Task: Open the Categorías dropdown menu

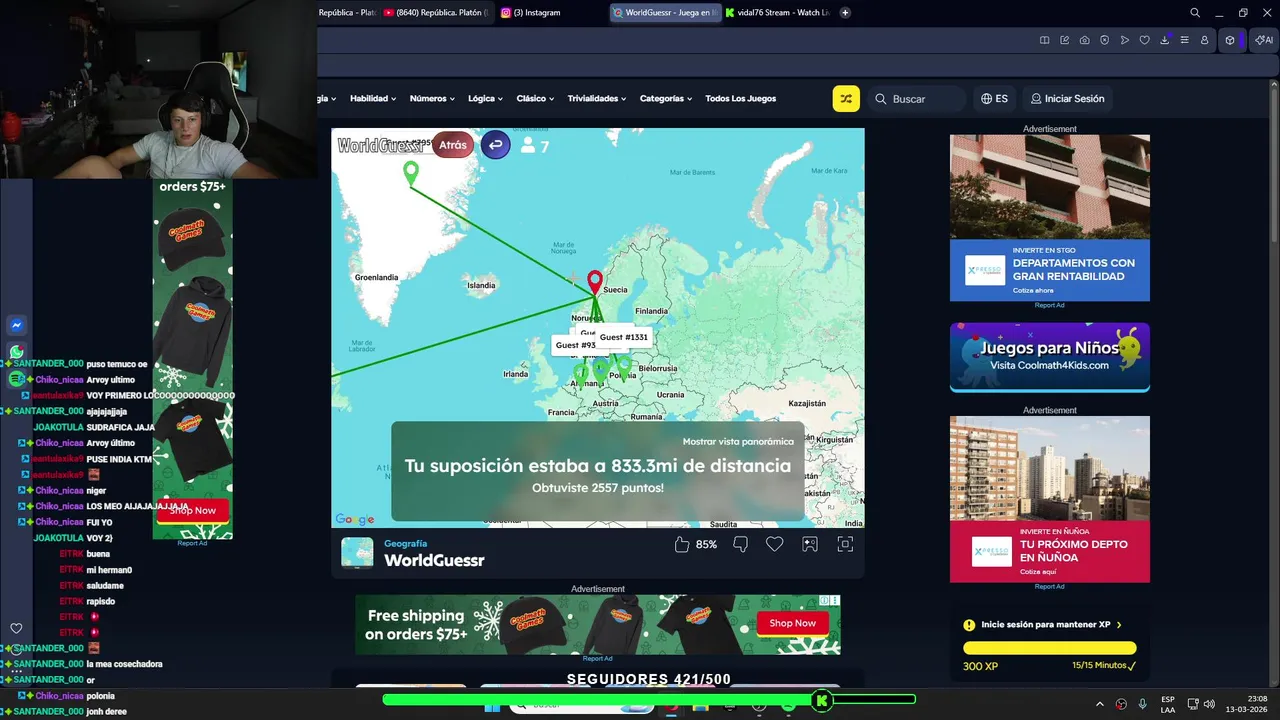Action: tap(667, 99)
